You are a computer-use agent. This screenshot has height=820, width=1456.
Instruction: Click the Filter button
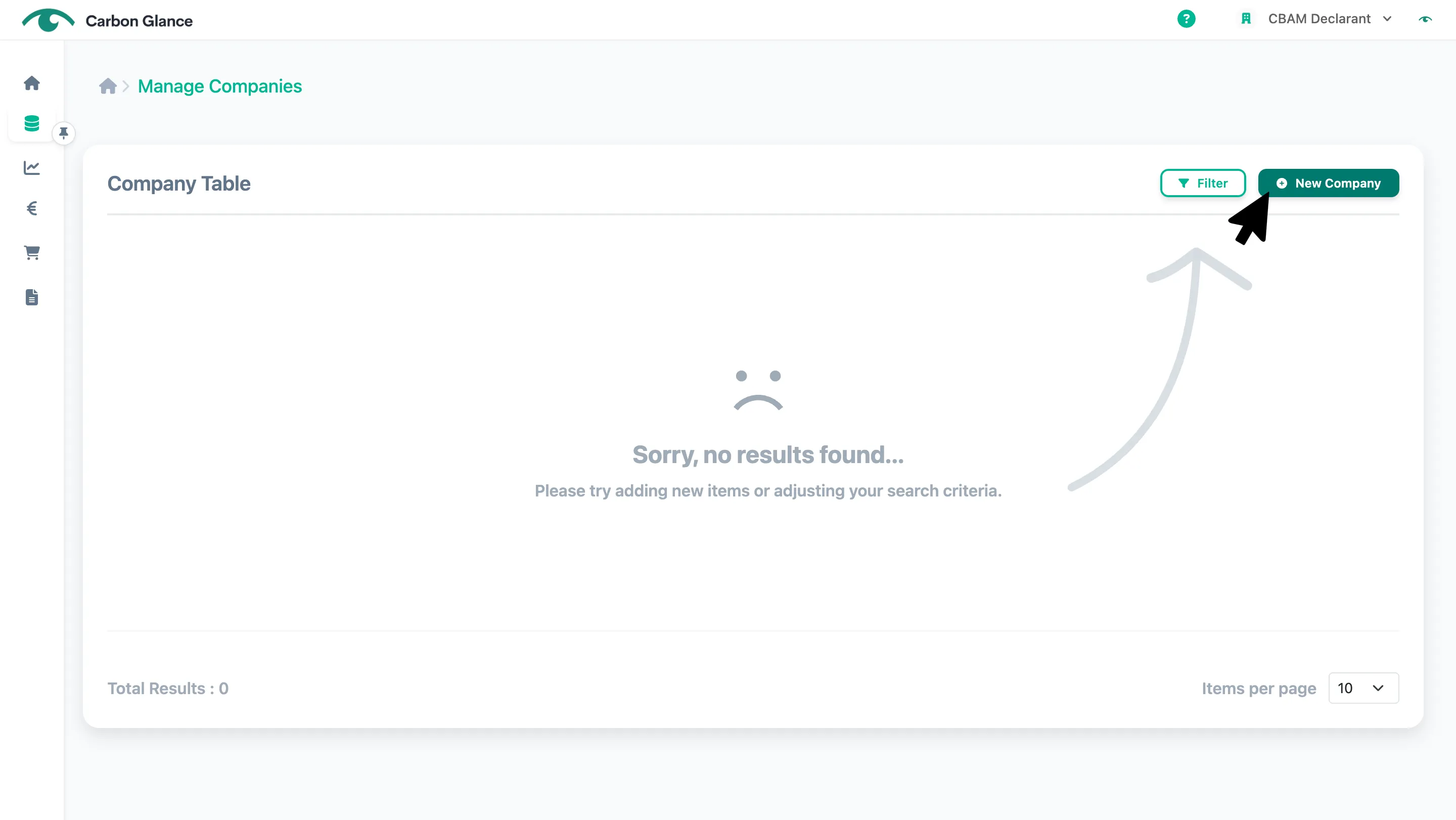pyautogui.click(x=1203, y=183)
